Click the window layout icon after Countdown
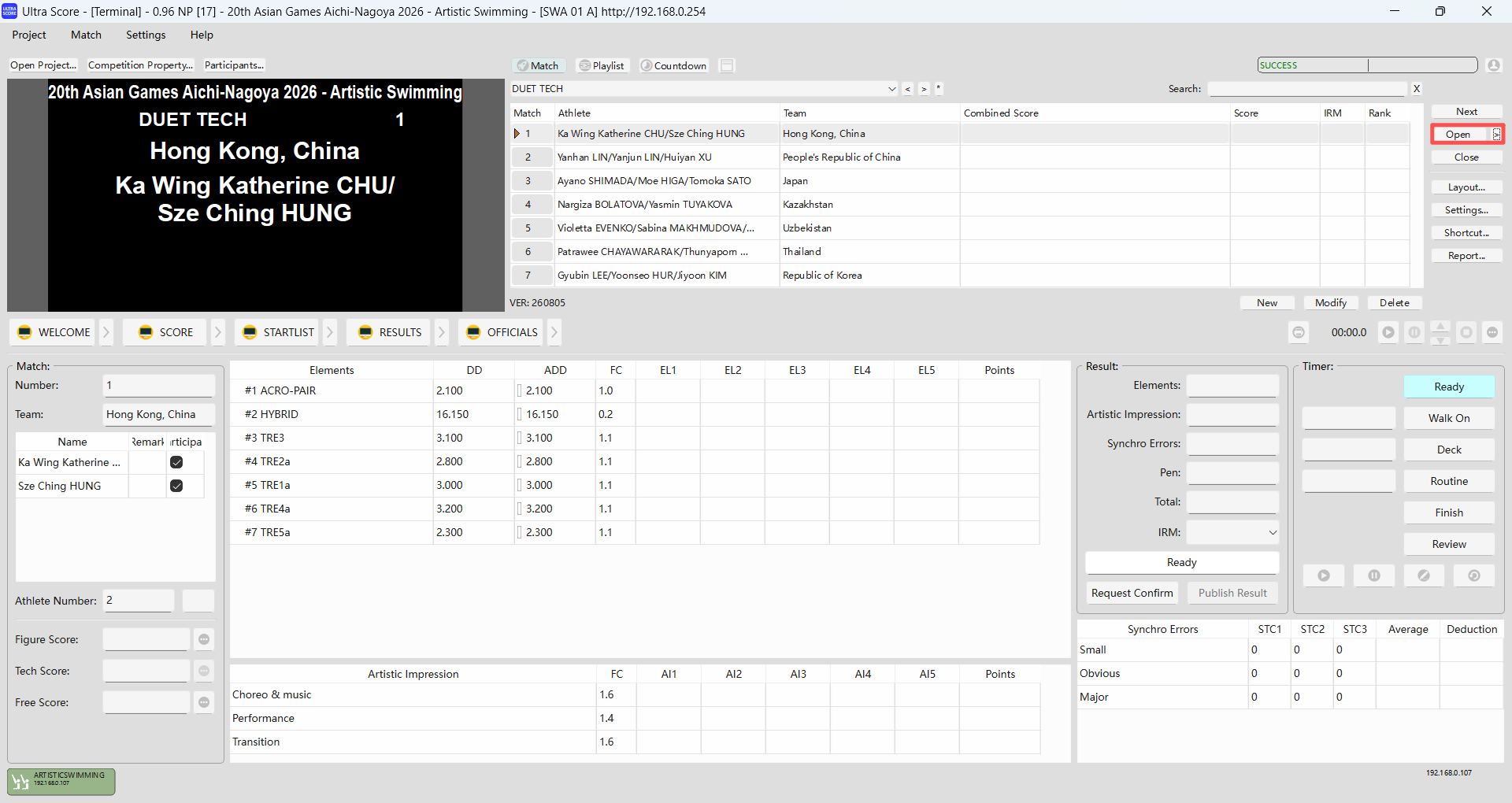Viewport: 1512px width, 803px height. [x=728, y=65]
